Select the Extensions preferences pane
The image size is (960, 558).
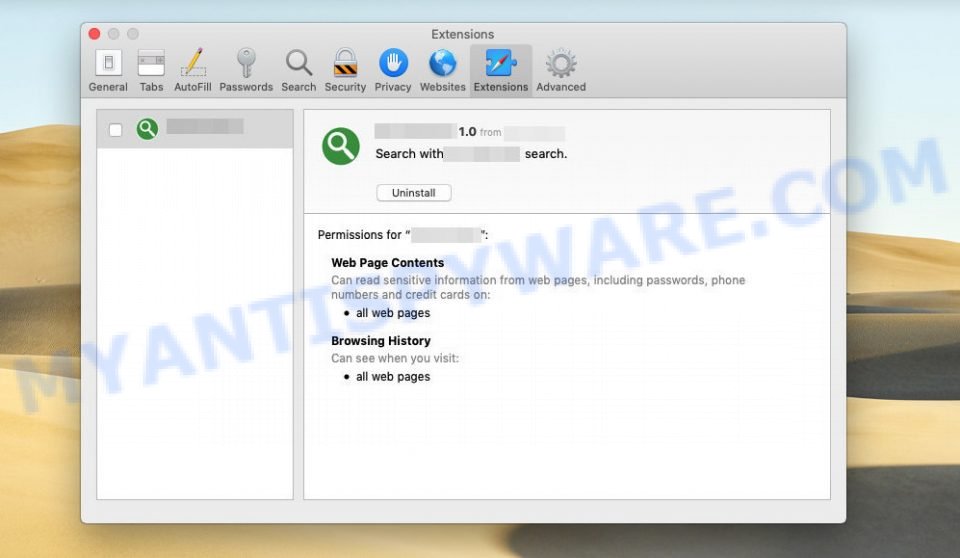point(501,70)
